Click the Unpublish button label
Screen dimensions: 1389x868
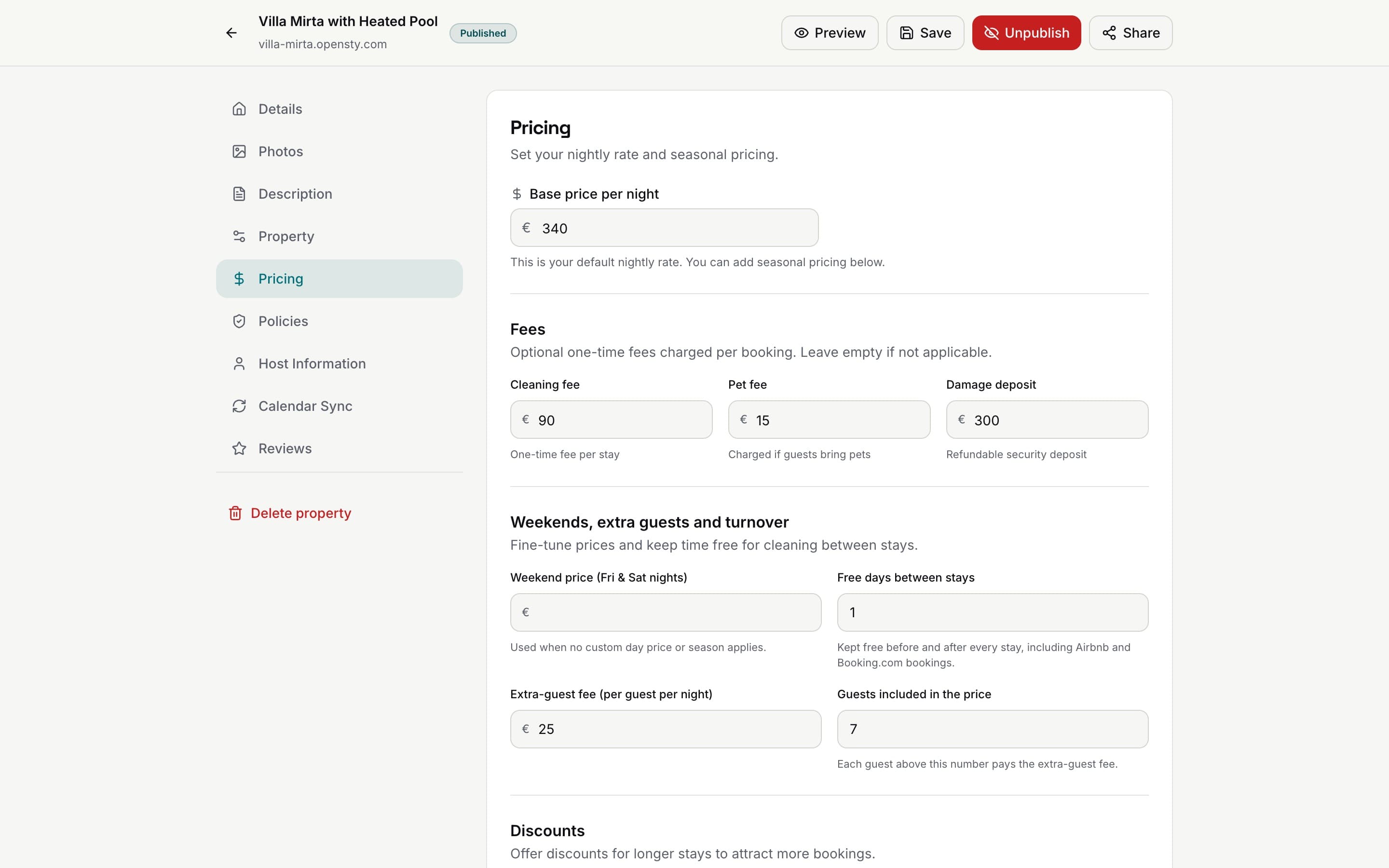(x=1036, y=33)
